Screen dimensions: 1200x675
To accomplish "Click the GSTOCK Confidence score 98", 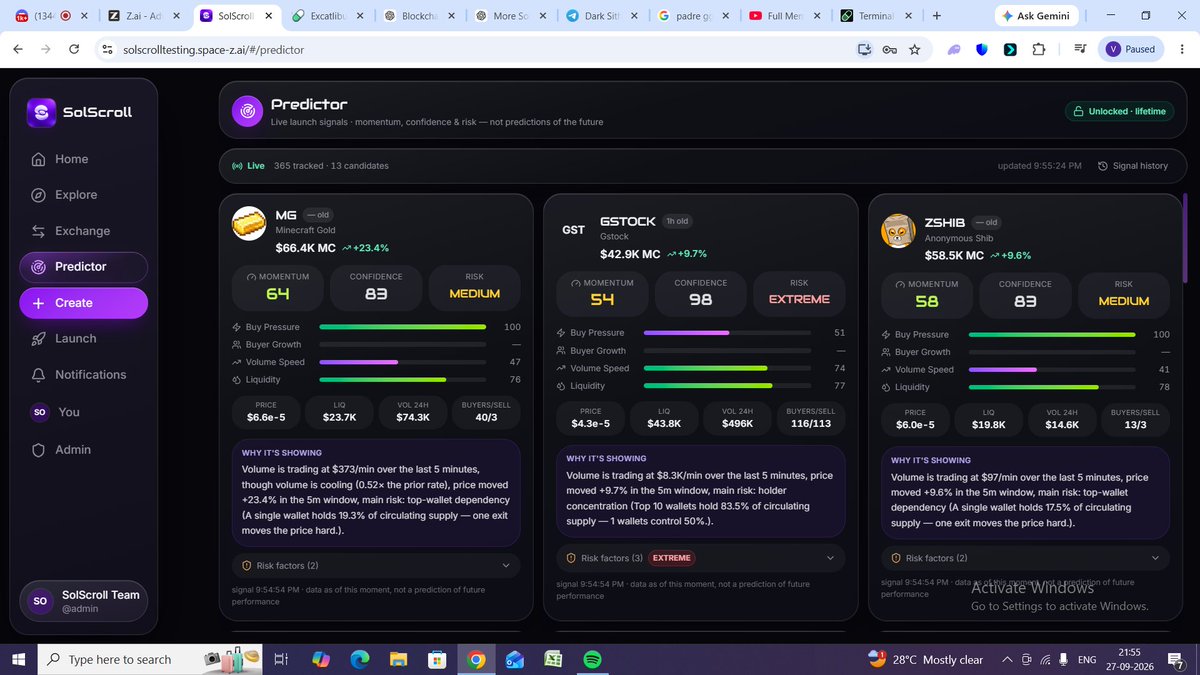I will click(x=701, y=300).
